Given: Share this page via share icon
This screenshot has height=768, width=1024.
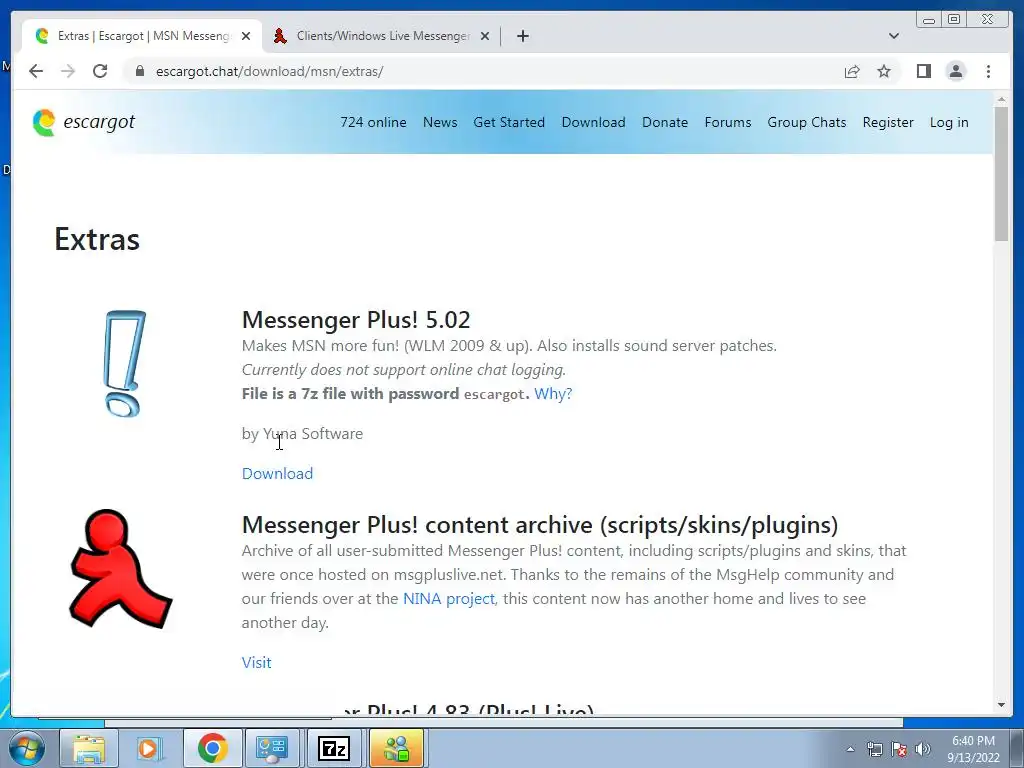Looking at the screenshot, I should tap(852, 71).
